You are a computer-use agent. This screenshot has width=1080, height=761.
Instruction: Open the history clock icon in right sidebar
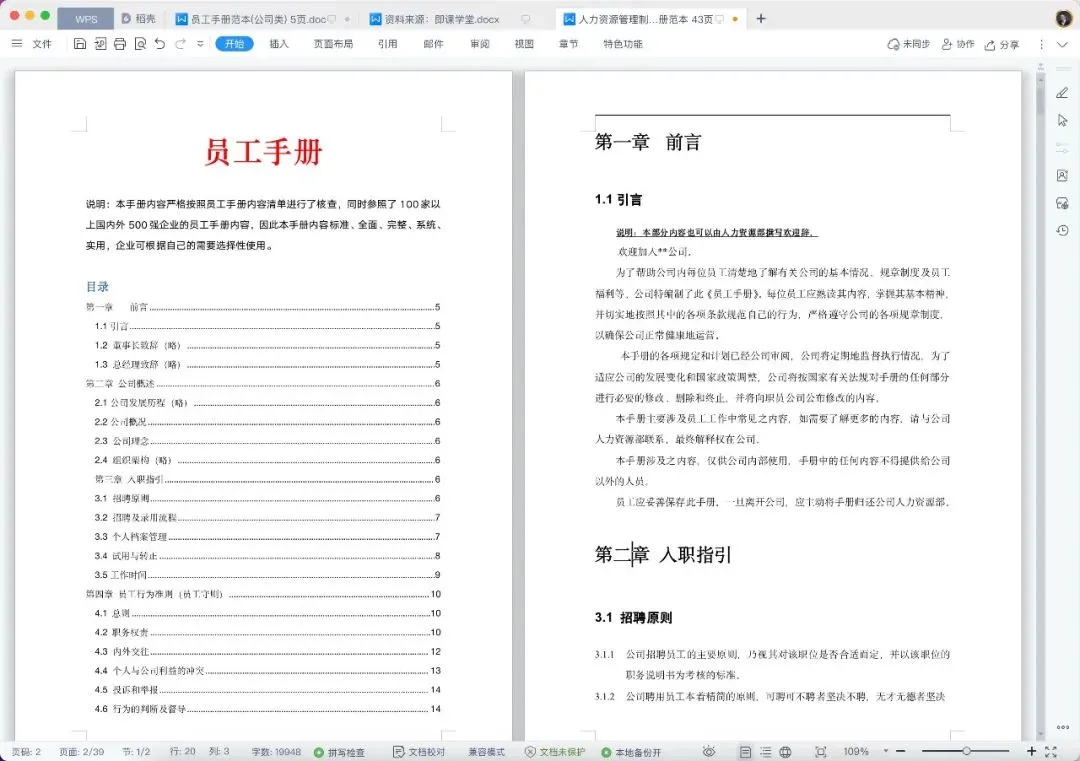(1063, 231)
